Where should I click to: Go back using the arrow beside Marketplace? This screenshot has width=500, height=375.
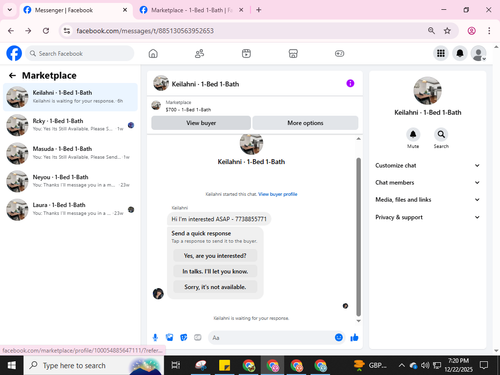12,76
